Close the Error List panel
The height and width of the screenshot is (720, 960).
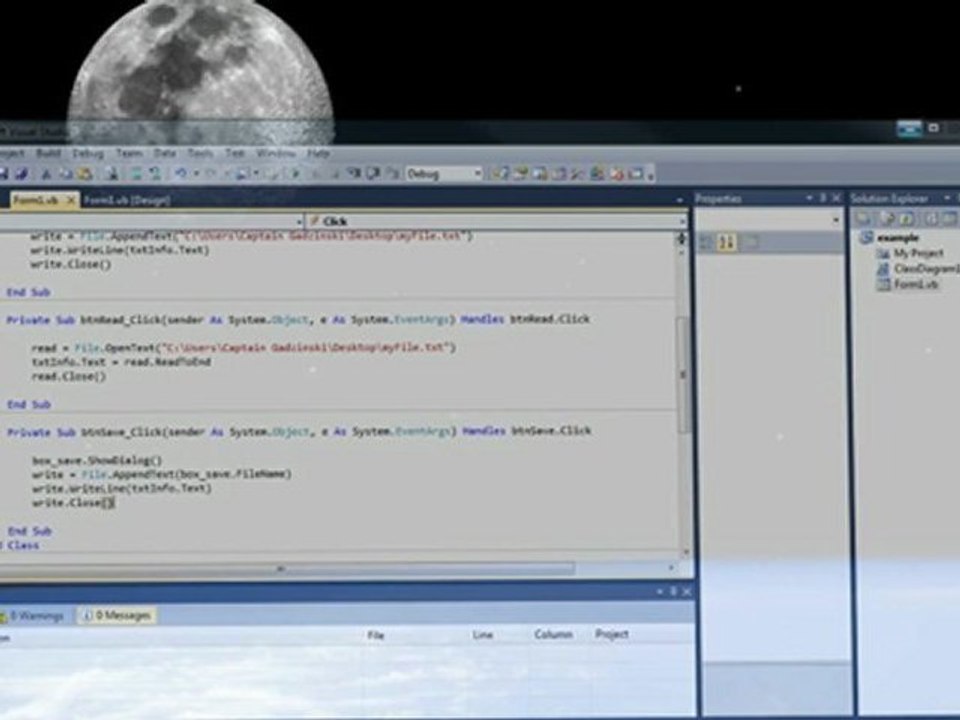tap(686, 591)
